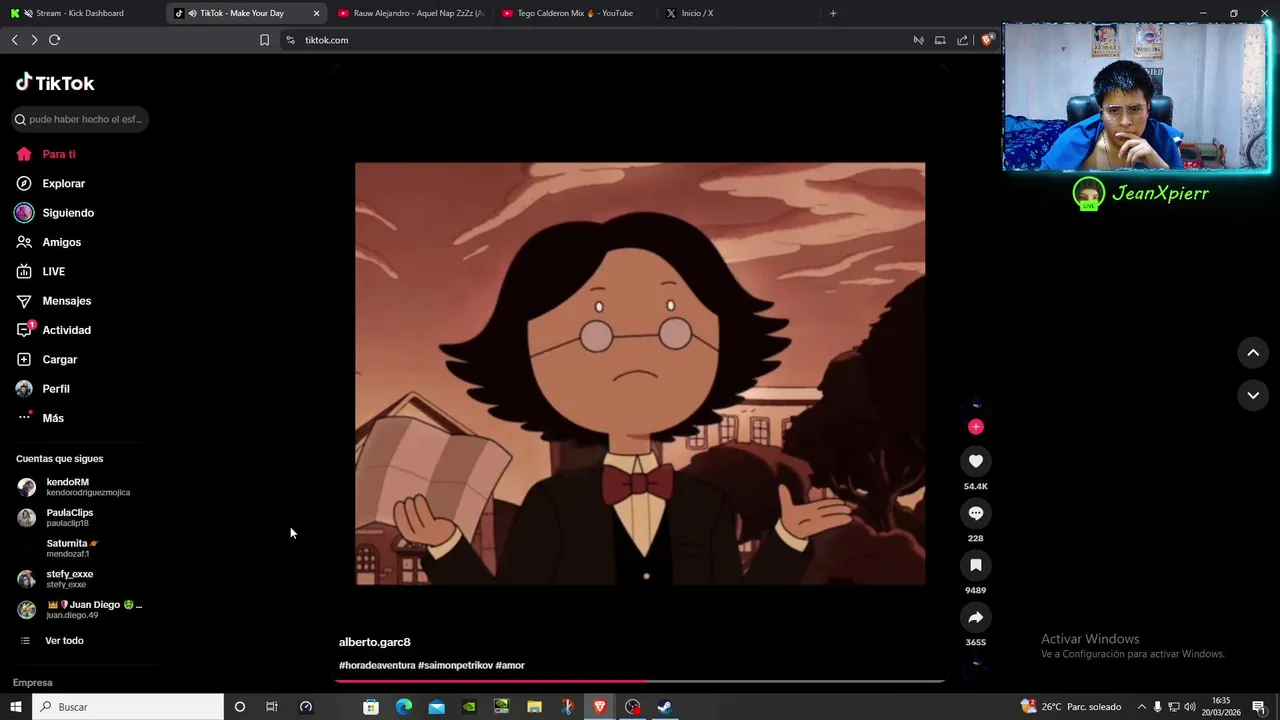Go to the previous video
The width and height of the screenshot is (1280, 720).
(1253, 353)
